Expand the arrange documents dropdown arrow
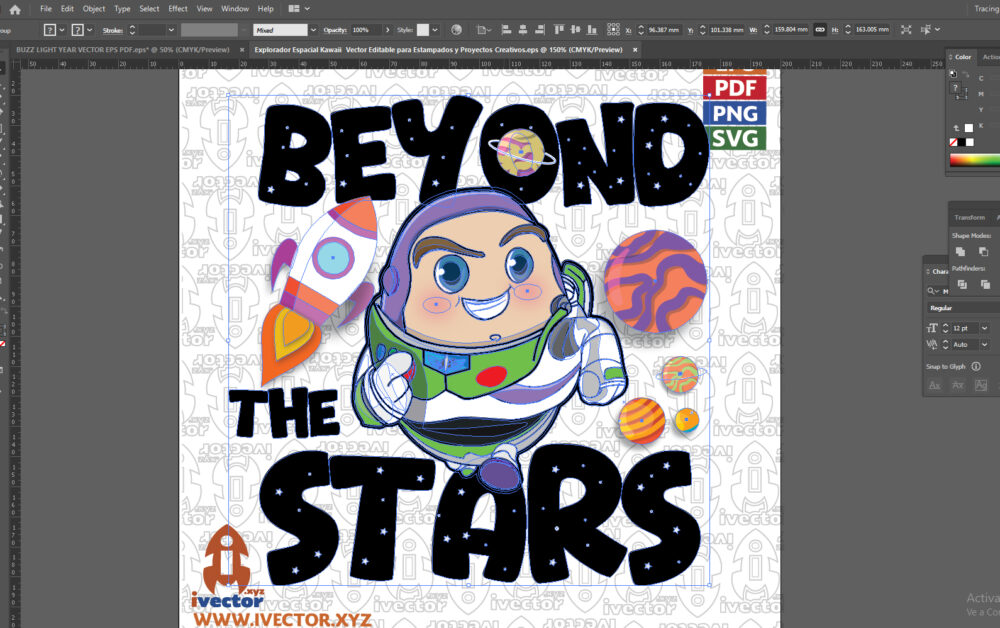Screen dimensions: 1000x628 tap(307, 9)
